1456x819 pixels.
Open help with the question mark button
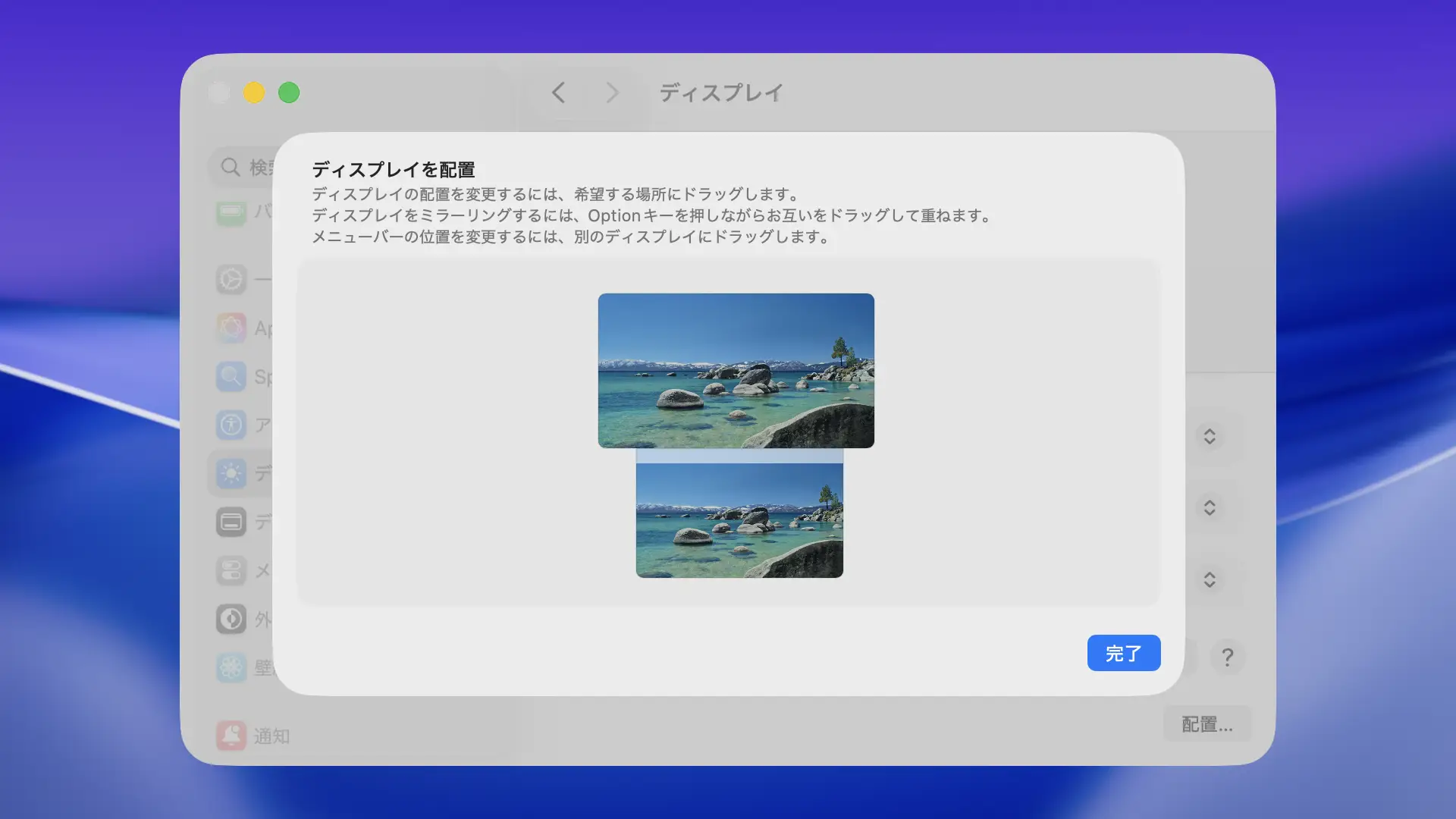point(1227,656)
